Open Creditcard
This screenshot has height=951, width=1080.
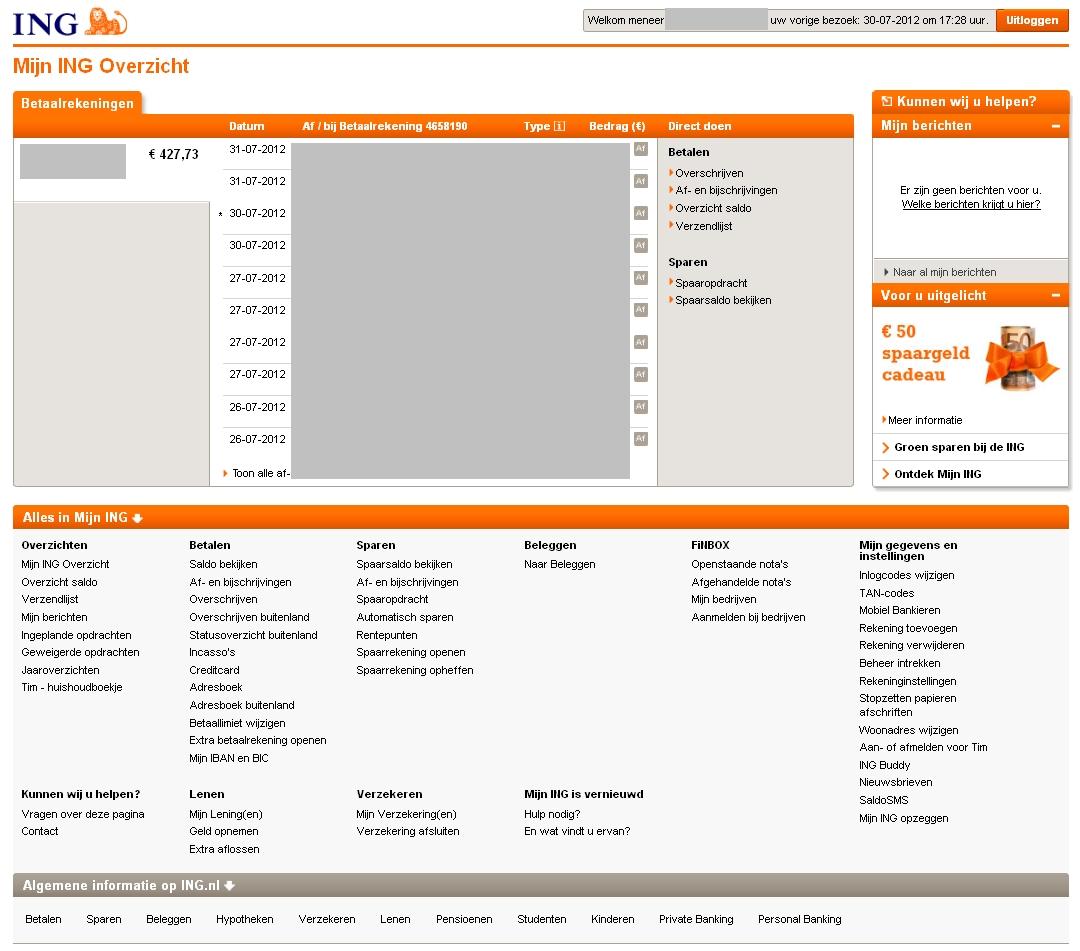[x=214, y=670]
